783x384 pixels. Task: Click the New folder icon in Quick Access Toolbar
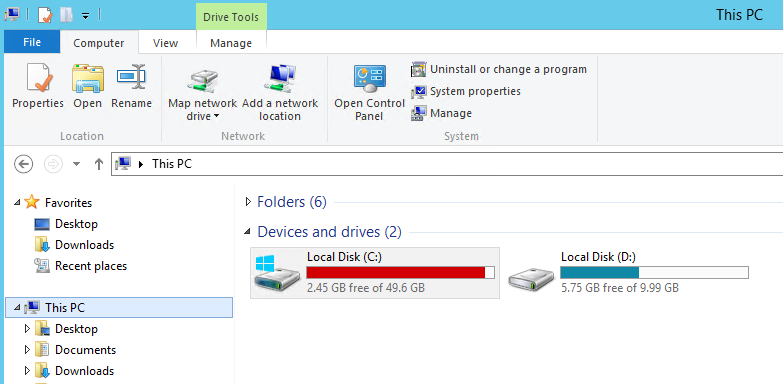coord(66,15)
